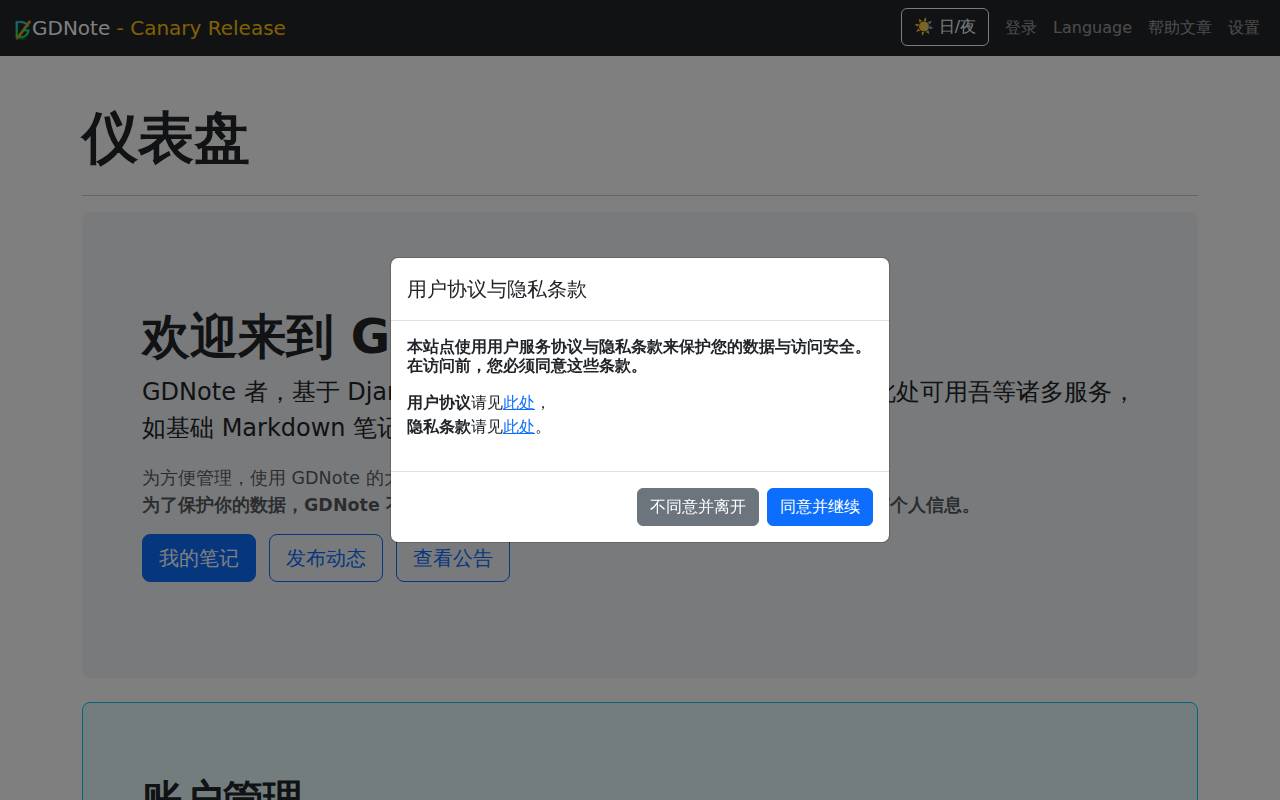Image resolution: width=1280 pixels, height=800 pixels.
Task: Open the 用户协议 此处 link
Action: click(x=518, y=403)
